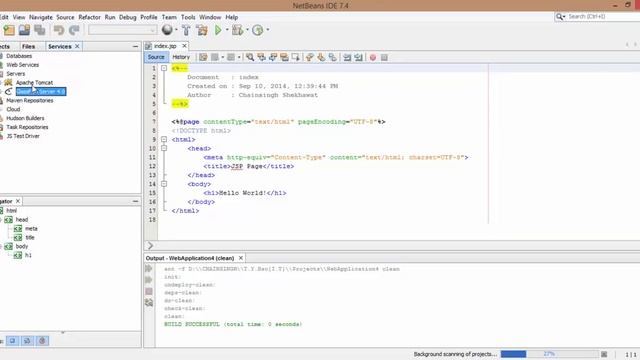Click the Open Project icon
This screenshot has height=360, width=640.
(24, 30)
